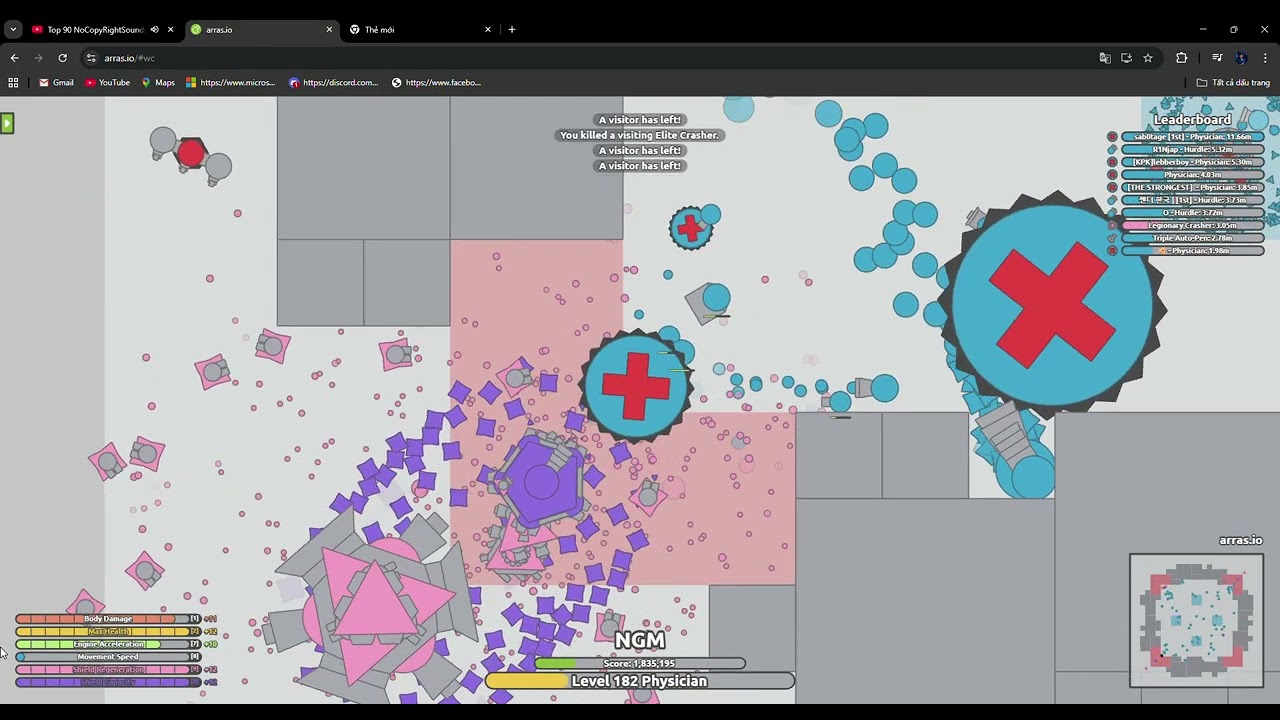1280x720 pixels.
Task: Click the minimap in the corner
Action: [1196, 621]
